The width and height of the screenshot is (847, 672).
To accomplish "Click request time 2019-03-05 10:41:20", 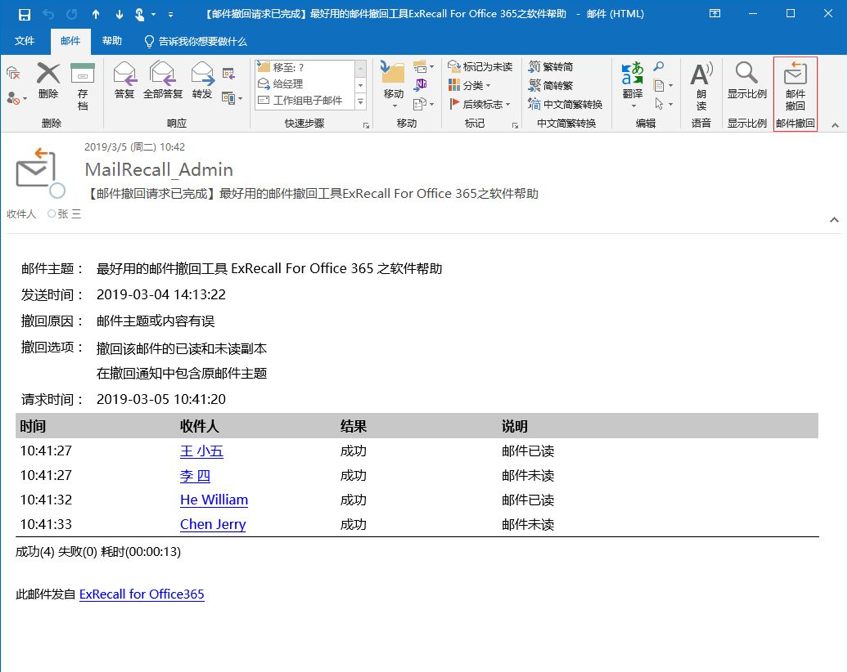I will (161, 399).
